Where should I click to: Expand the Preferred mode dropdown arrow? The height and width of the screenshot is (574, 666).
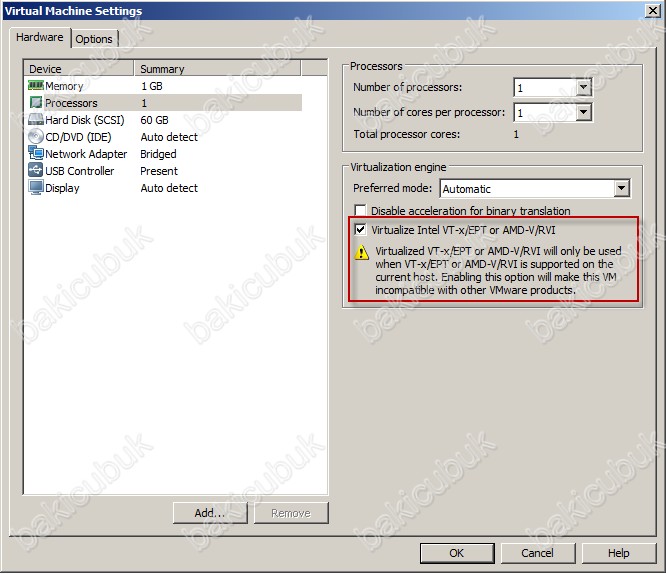pos(621,188)
